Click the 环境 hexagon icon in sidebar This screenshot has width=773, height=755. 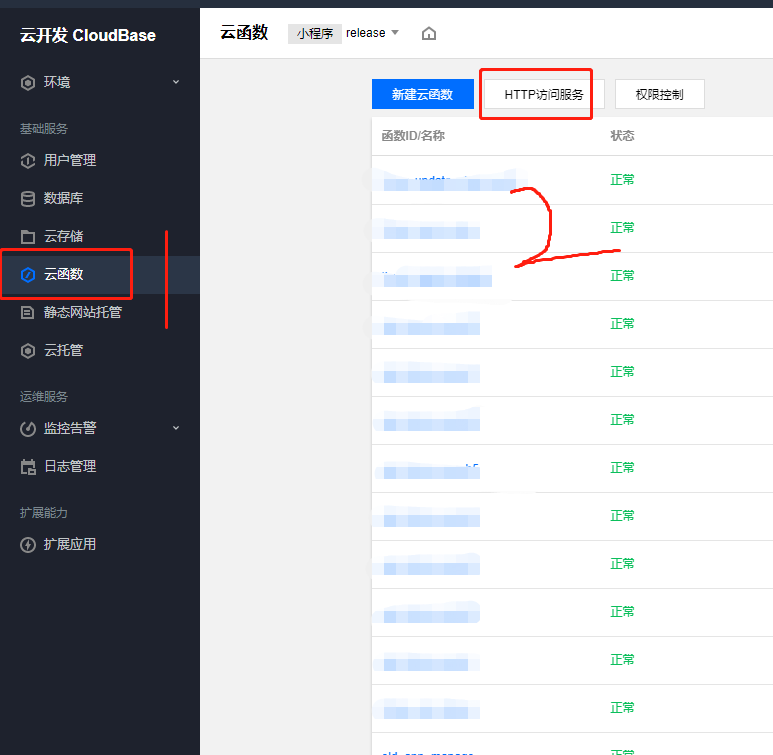(x=28, y=82)
